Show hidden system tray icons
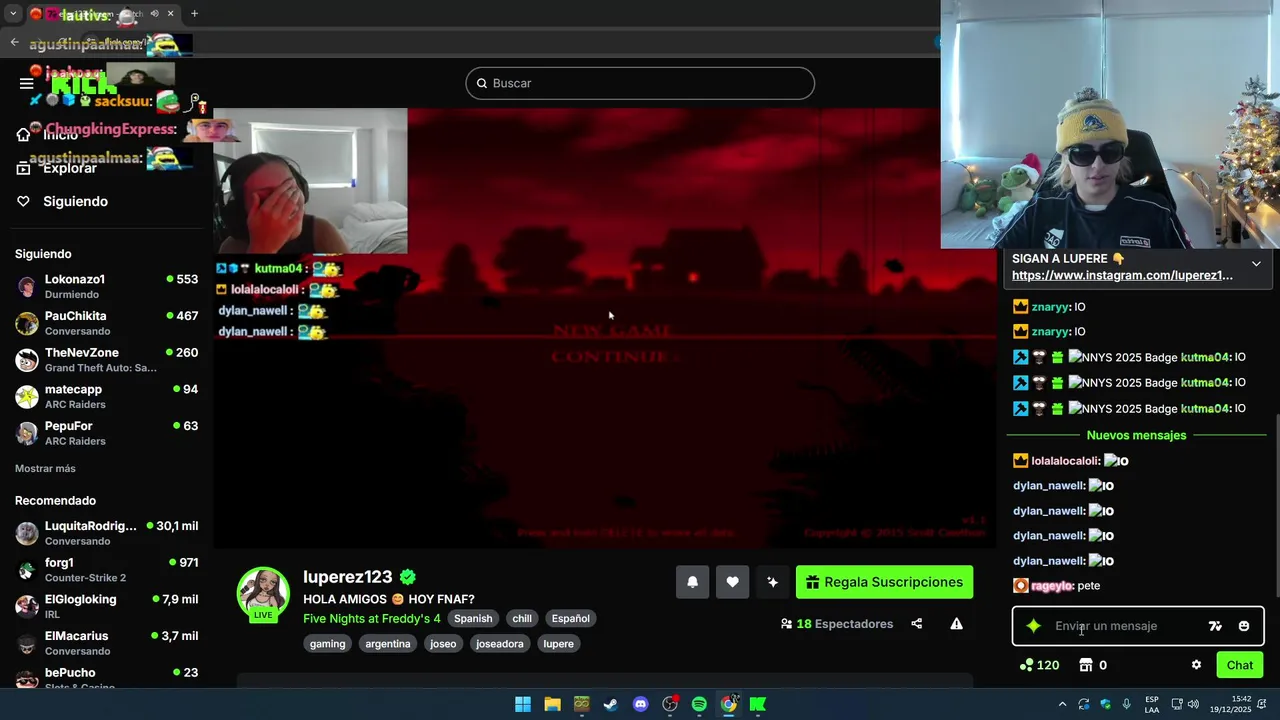 point(1062,704)
